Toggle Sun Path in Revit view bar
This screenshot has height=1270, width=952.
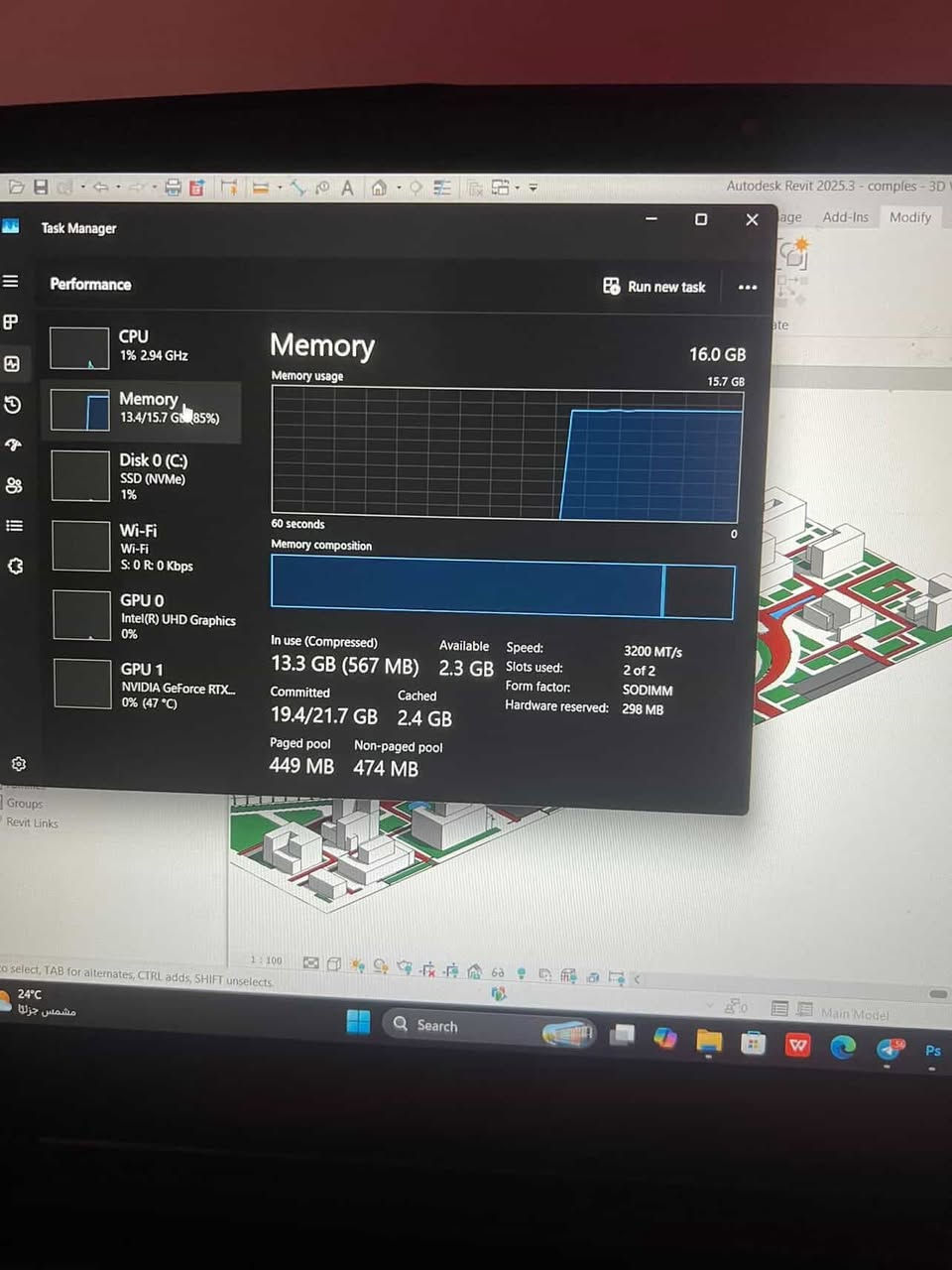[357, 964]
